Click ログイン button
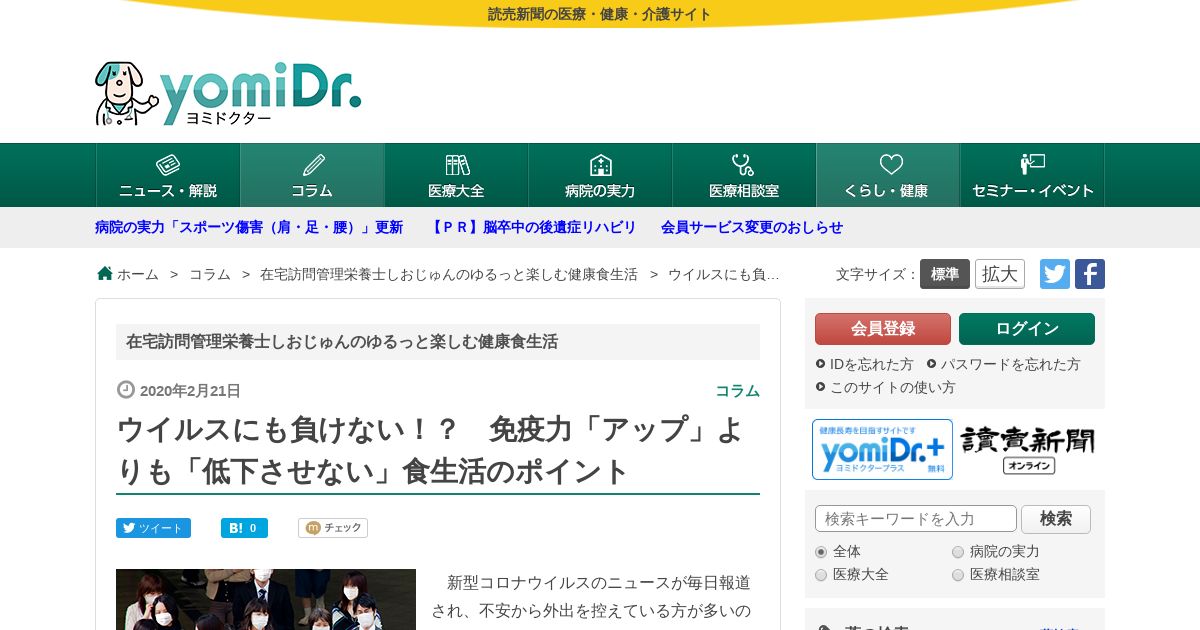 click(1027, 329)
